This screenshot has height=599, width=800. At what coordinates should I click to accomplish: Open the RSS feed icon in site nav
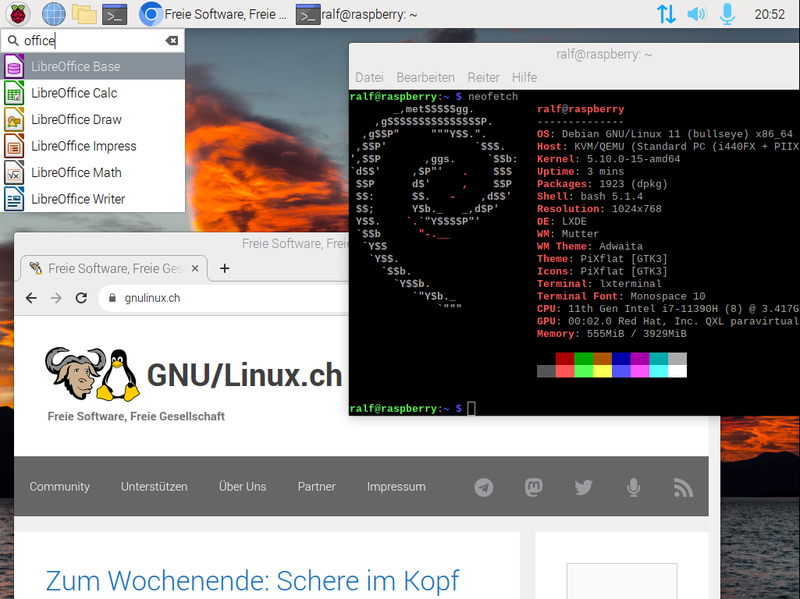(x=683, y=488)
